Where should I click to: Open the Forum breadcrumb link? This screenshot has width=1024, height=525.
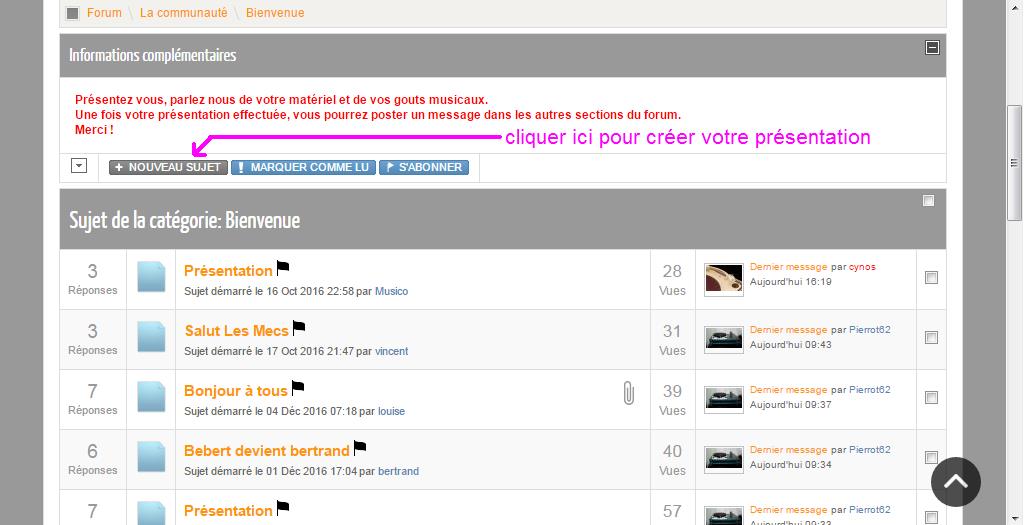(104, 13)
